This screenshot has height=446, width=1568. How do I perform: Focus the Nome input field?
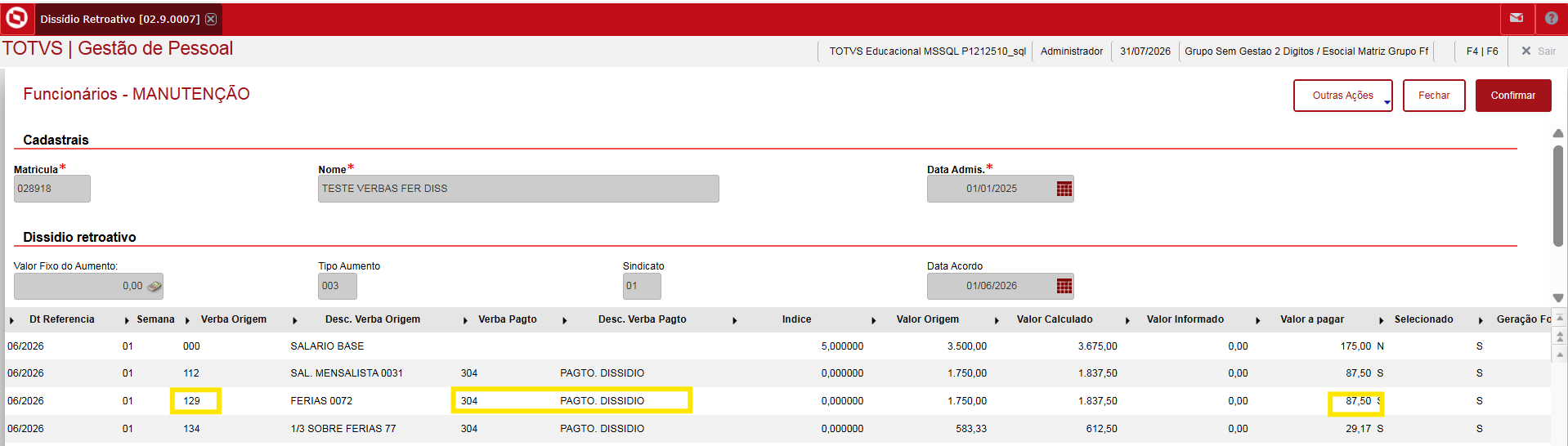(518, 189)
